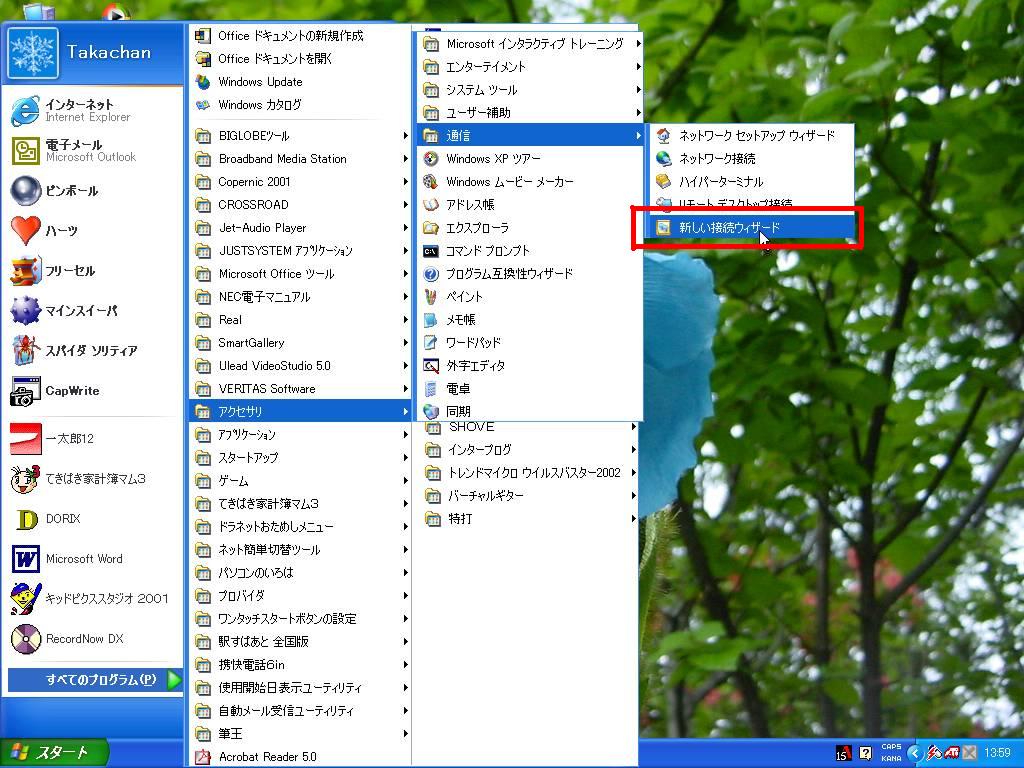Image resolution: width=1024 pixels, height=768 pixels.
Task: Open Office ドキュメントの新規作成
Action: click(x=300, y=36)
